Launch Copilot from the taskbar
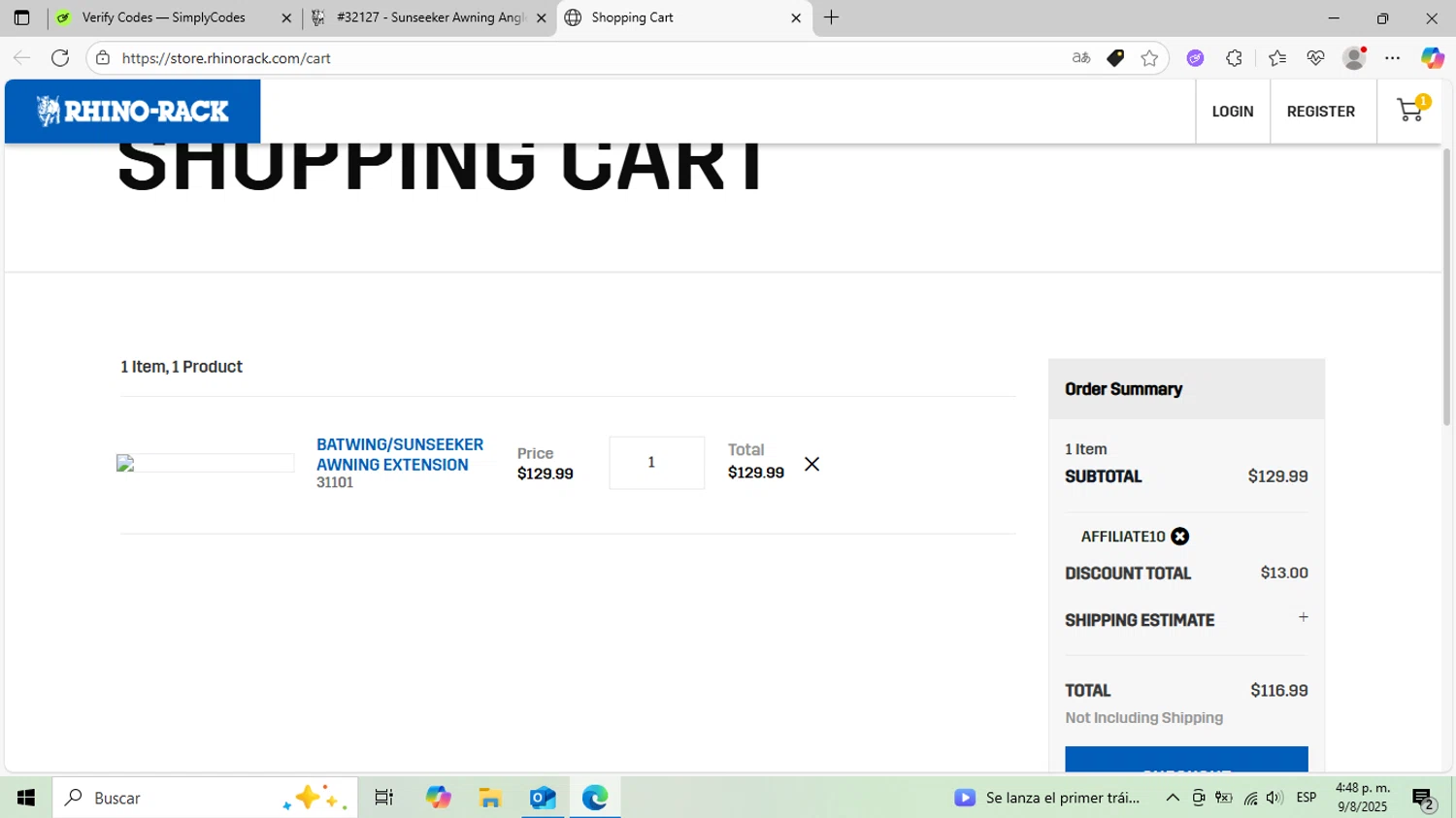1456x818 pixels. [x=438, y=798]
